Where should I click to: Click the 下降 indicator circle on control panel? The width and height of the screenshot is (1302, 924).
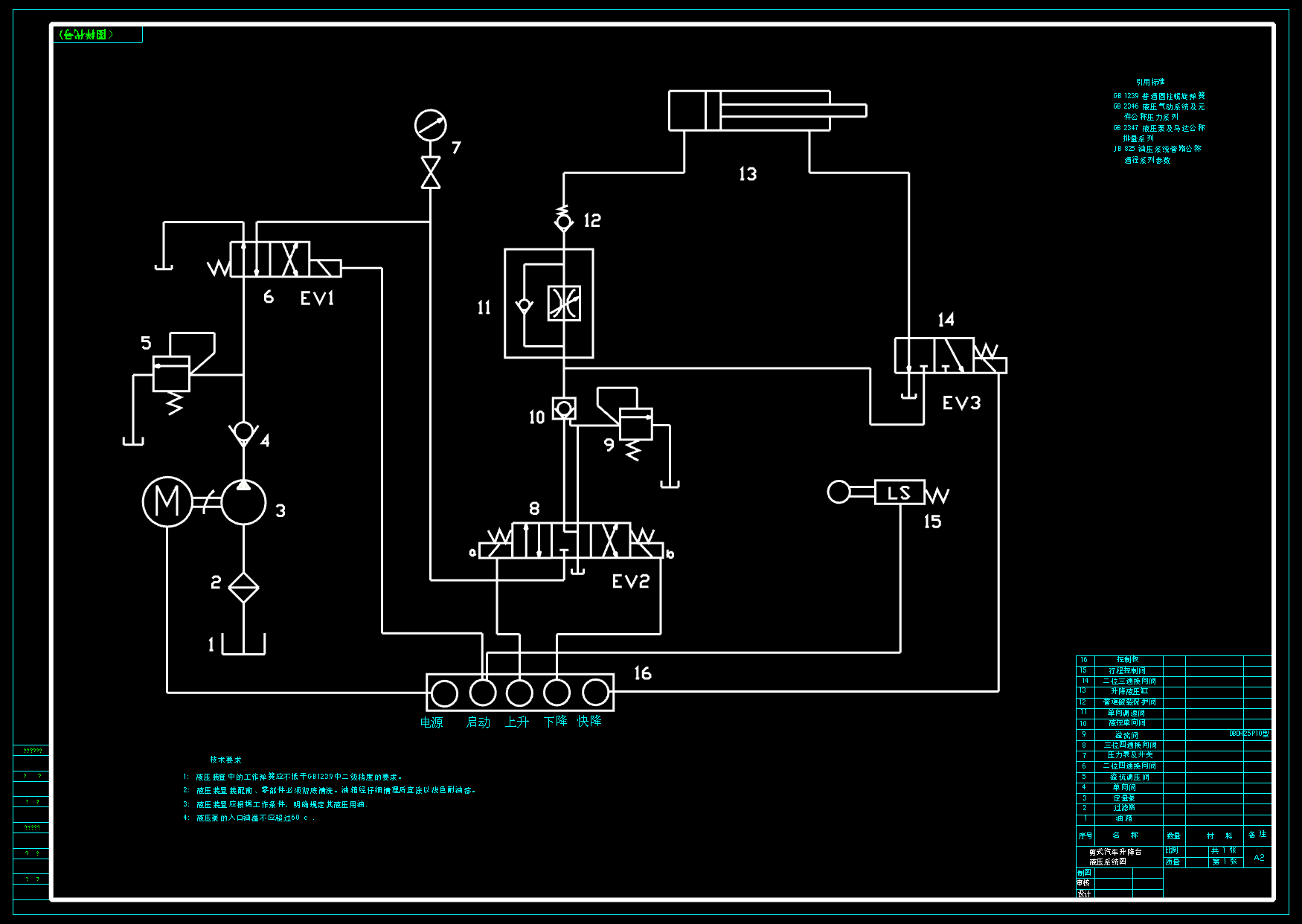point(557,693)
